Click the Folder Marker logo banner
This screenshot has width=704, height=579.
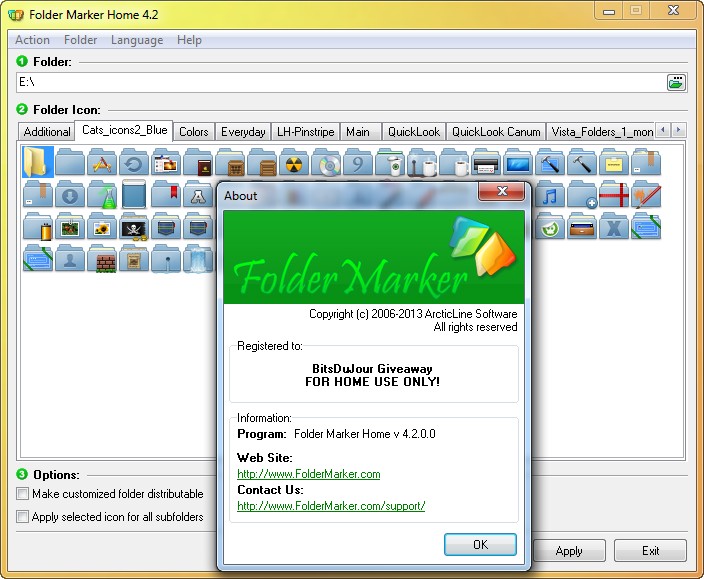tap(374, 258)
